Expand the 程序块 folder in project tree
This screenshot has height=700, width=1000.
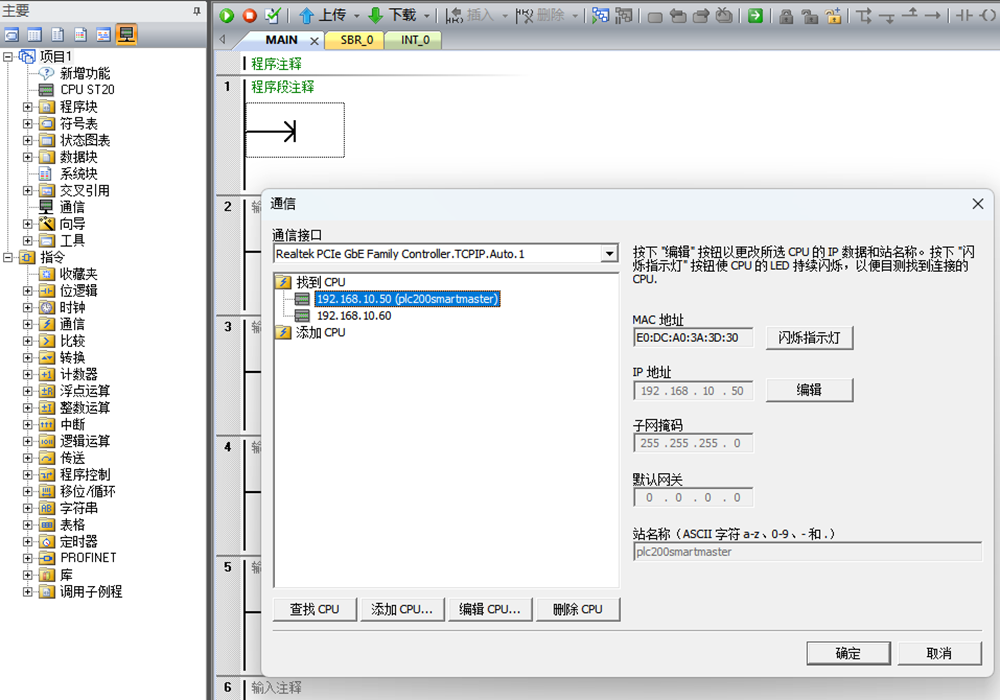click(28, 107)
